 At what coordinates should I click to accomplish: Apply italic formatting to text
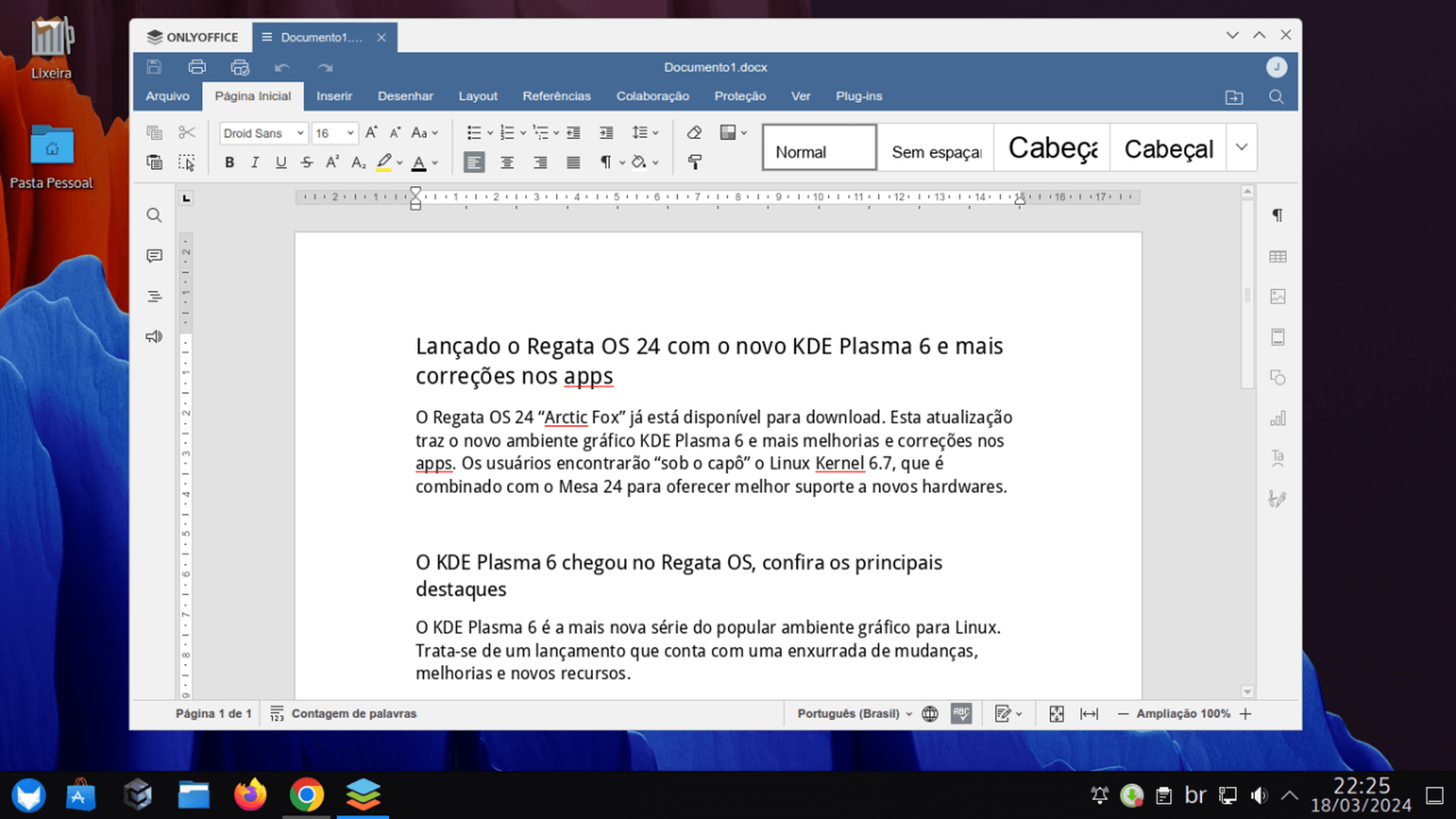pos(255,162)
